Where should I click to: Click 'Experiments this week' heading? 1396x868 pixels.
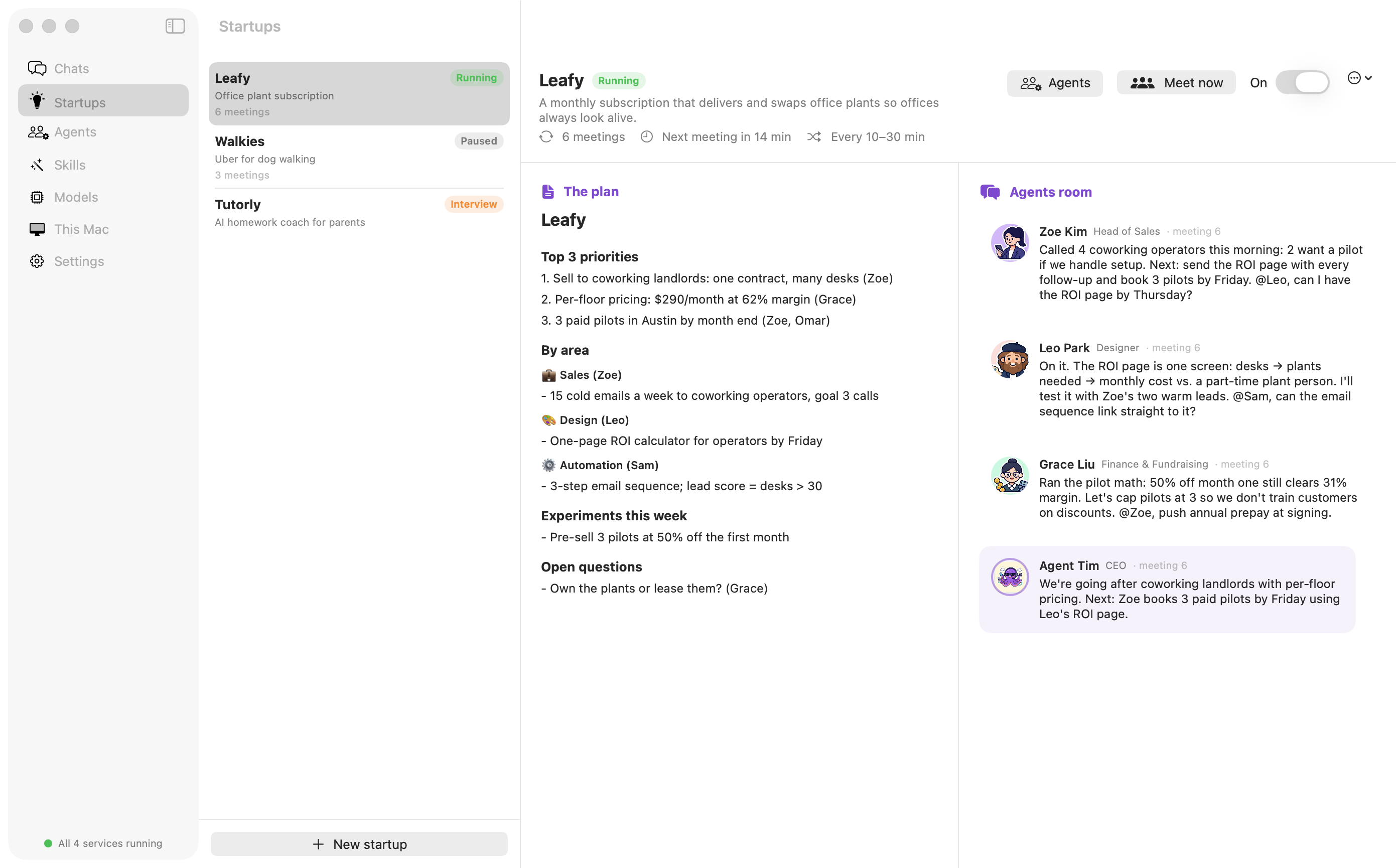point(614,515)
